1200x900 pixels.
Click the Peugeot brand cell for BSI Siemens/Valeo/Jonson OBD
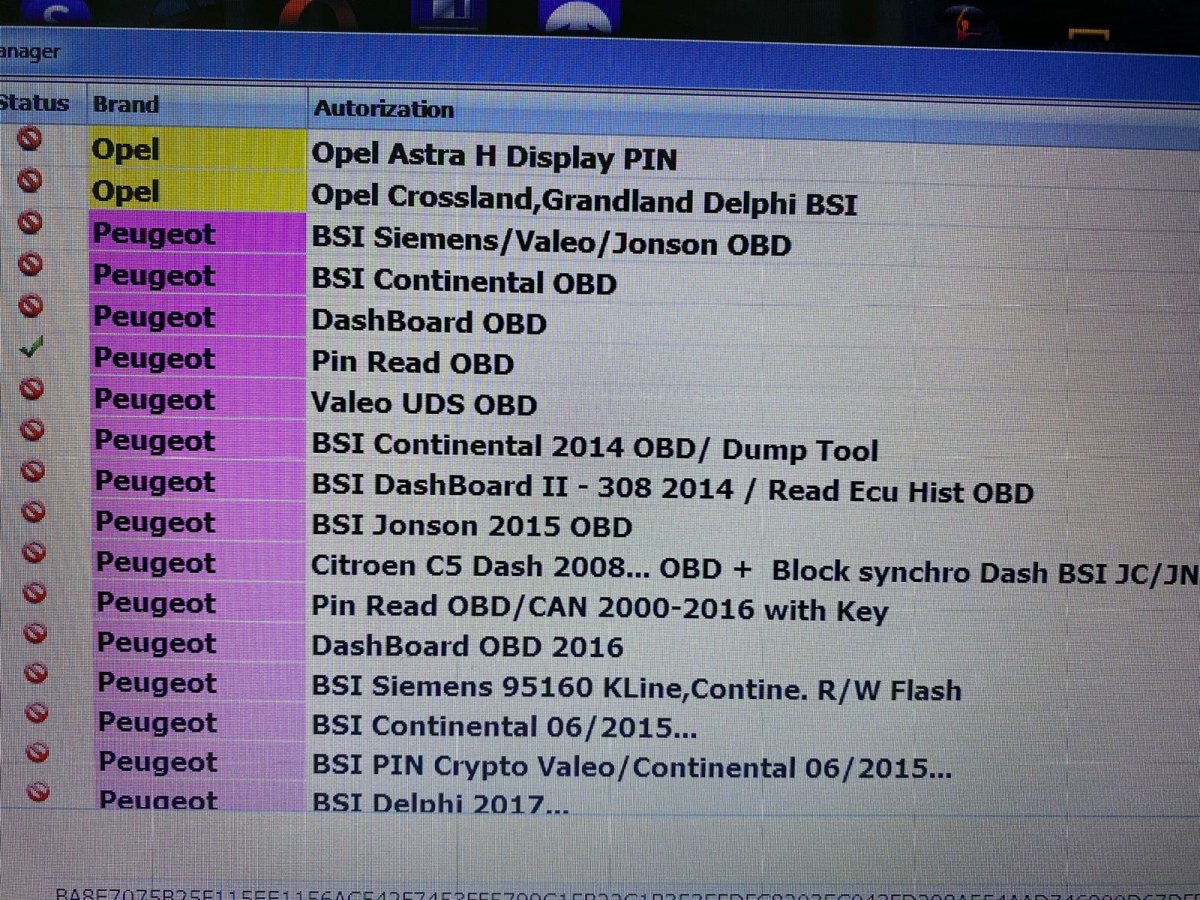tap(198, 232)
